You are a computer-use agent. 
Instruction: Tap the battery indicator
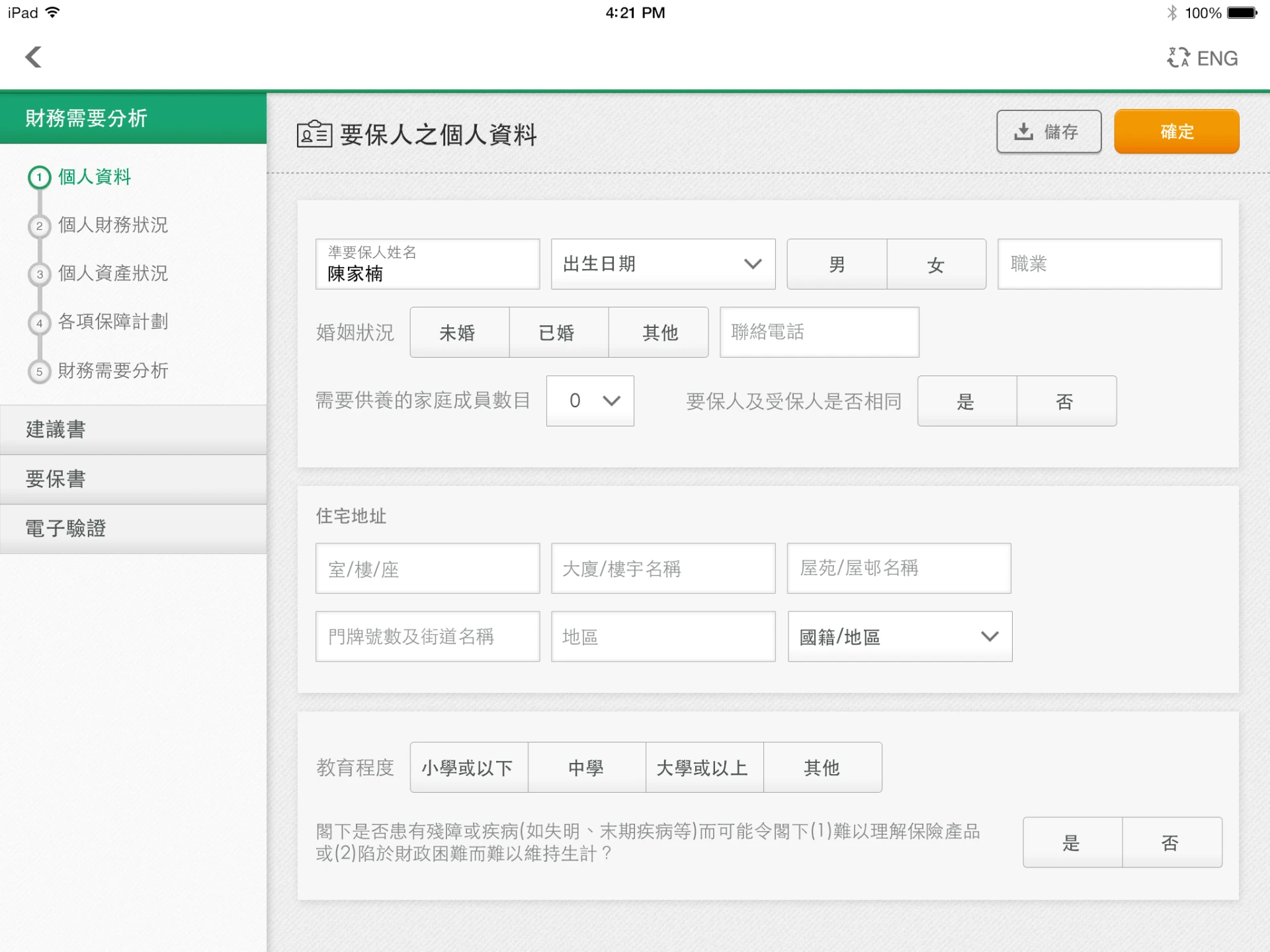click(1242, 13)
